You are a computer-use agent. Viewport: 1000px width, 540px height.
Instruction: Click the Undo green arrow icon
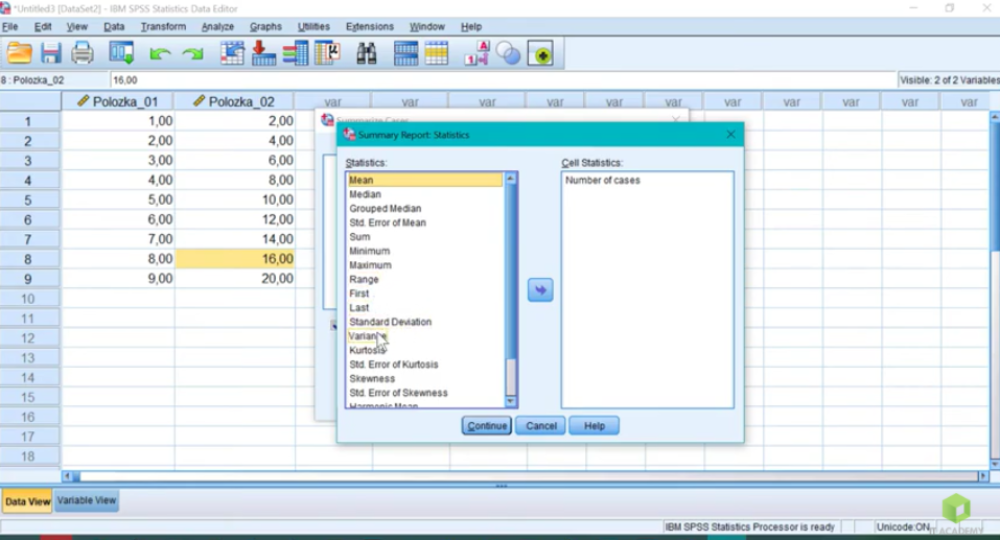(160, 53)
